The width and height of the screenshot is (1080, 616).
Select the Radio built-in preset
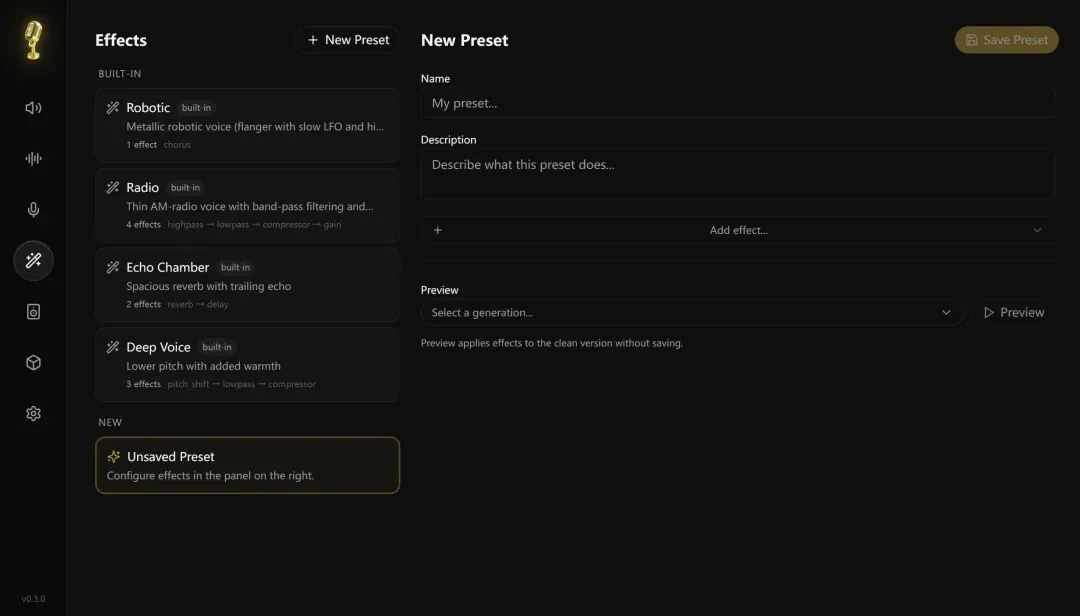coord(247,205)
